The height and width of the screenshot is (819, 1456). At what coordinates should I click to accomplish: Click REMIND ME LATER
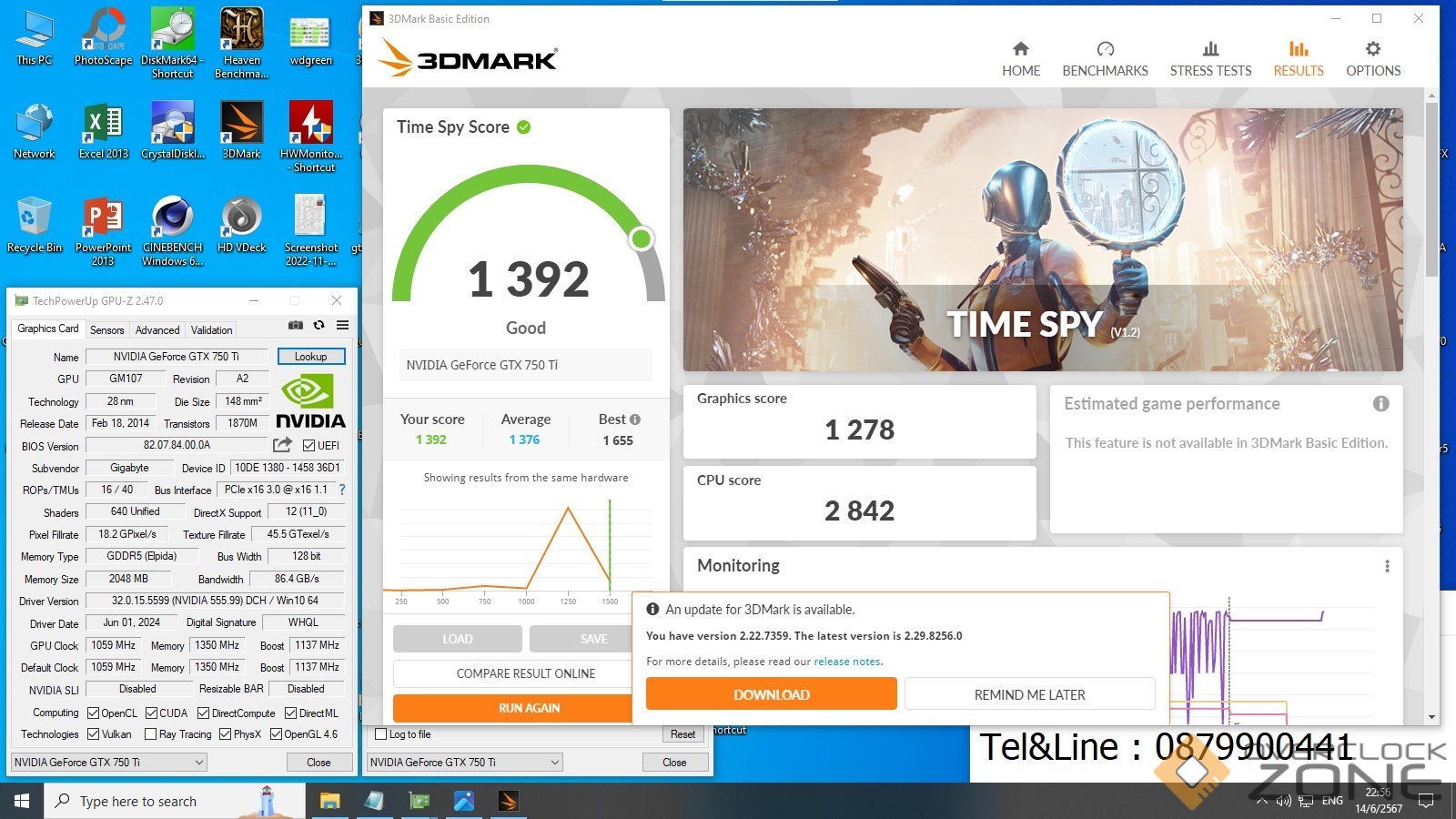[x=1029, y=694]
